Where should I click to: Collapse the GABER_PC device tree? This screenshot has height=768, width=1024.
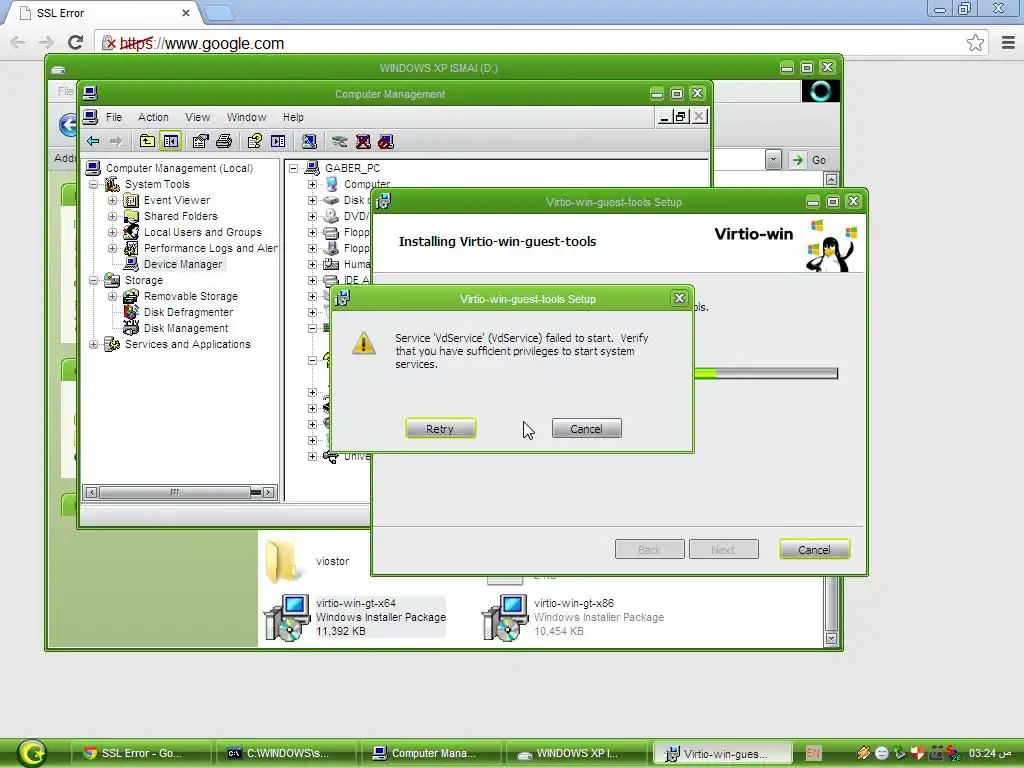click(x=294, y=168)
